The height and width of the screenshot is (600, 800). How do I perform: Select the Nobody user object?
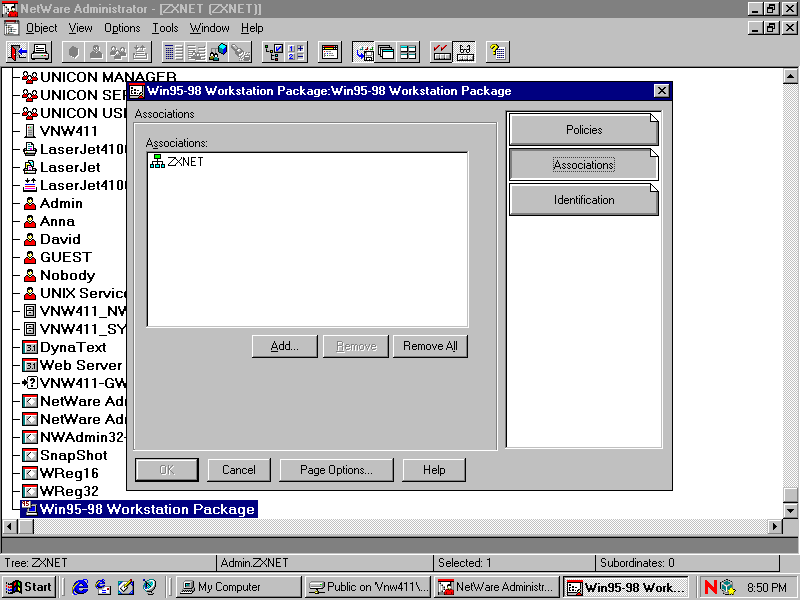click(60, 276)
